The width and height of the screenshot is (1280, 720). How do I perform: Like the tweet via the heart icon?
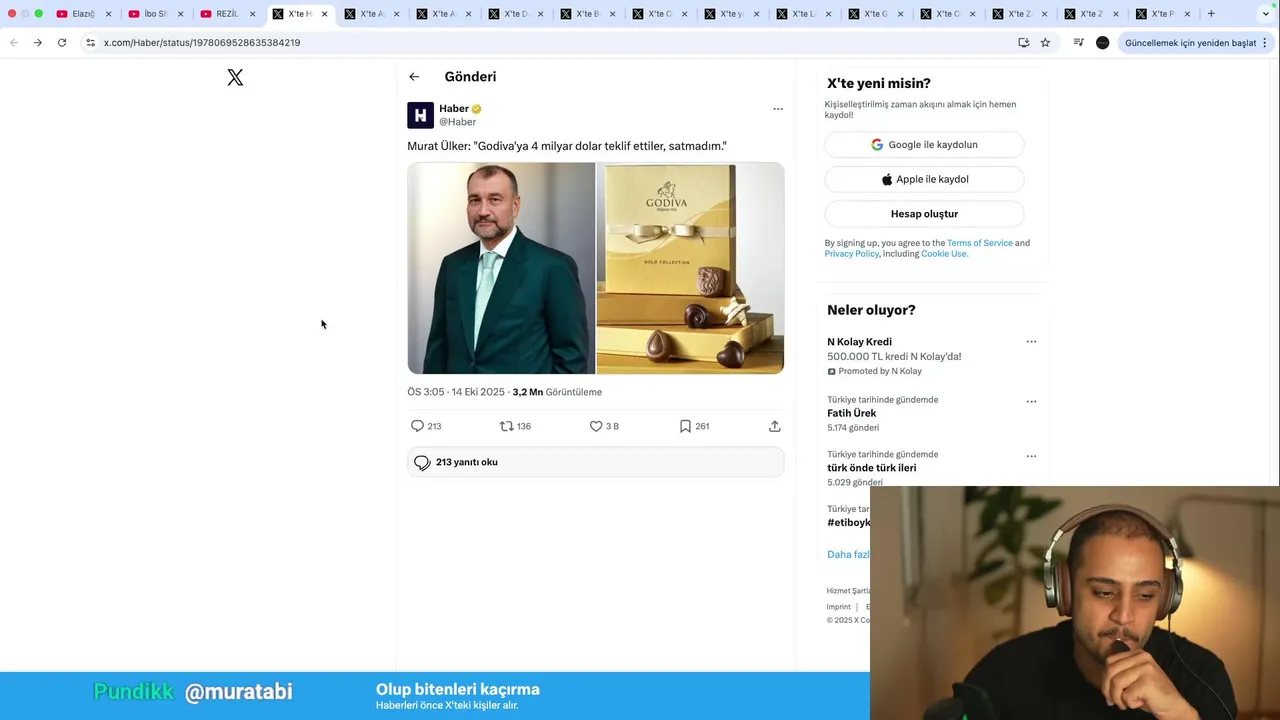pos(596,426)
